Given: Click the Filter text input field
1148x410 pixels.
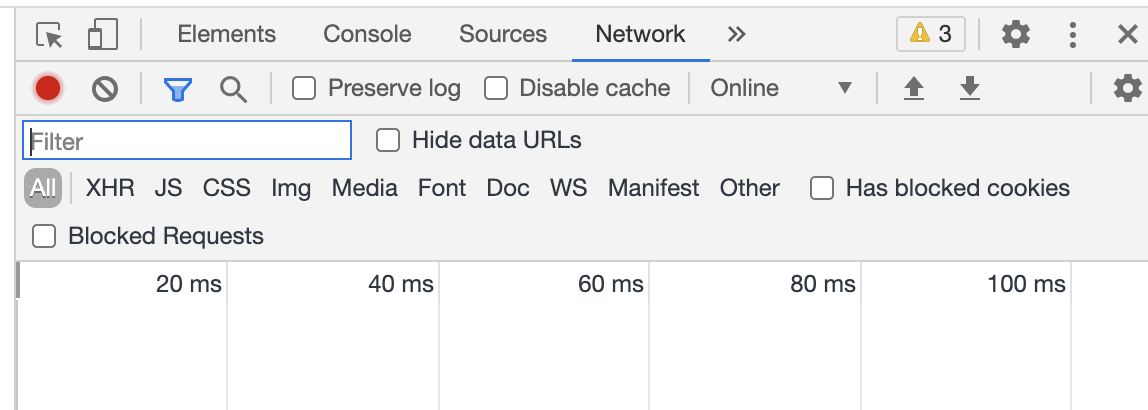Looking at the screenshot, I should tap(187, 141).
